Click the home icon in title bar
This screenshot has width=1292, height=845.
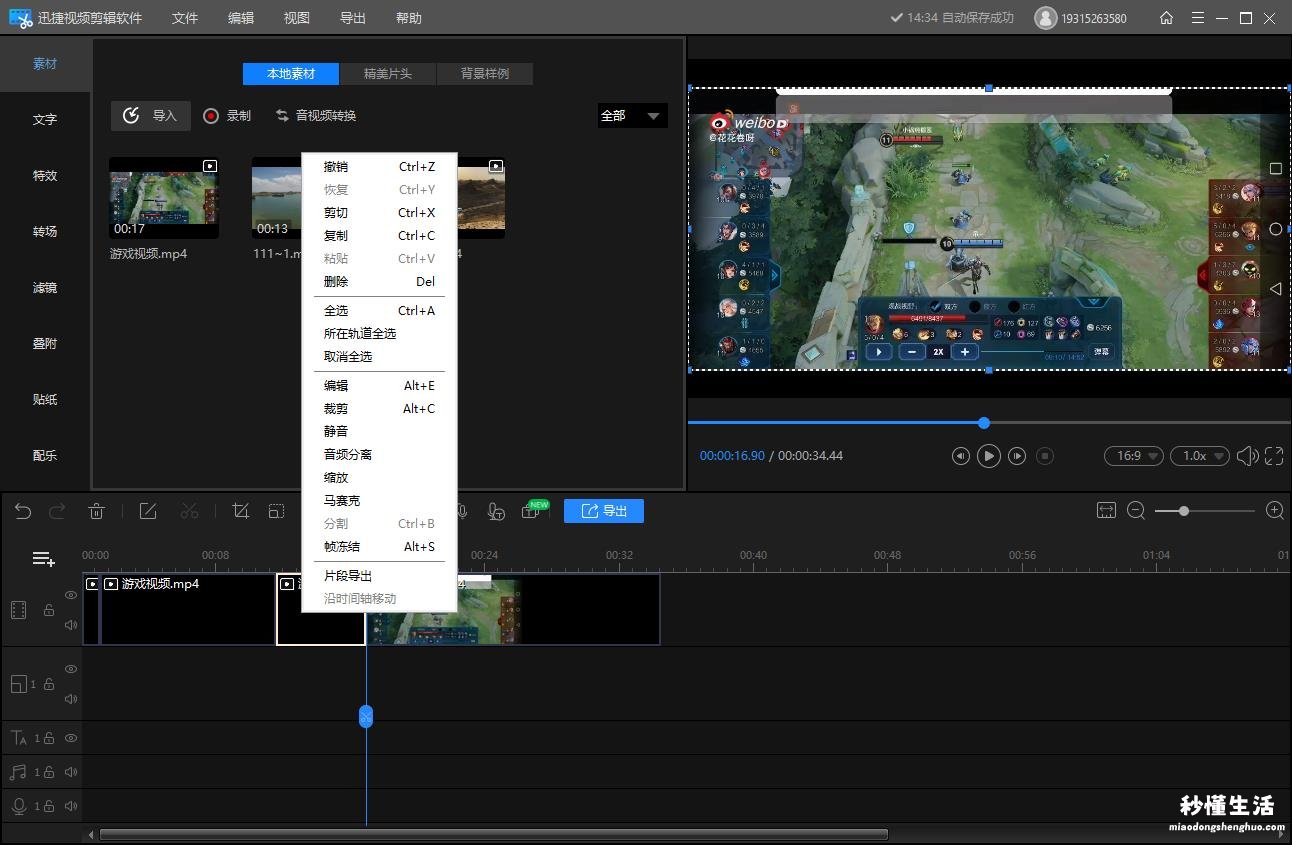tap(1166, 18)
